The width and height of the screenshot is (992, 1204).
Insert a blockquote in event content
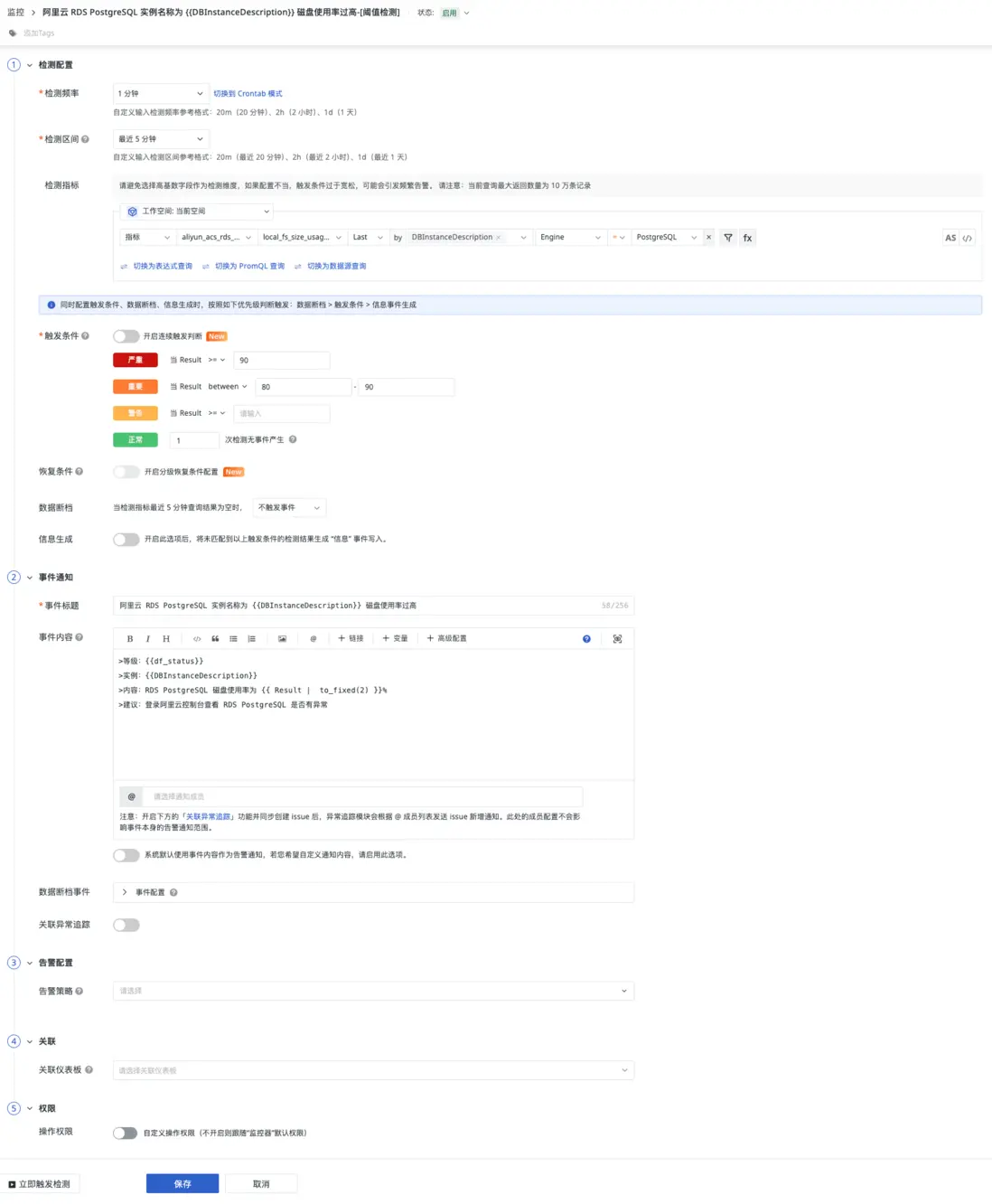point(215,639)
